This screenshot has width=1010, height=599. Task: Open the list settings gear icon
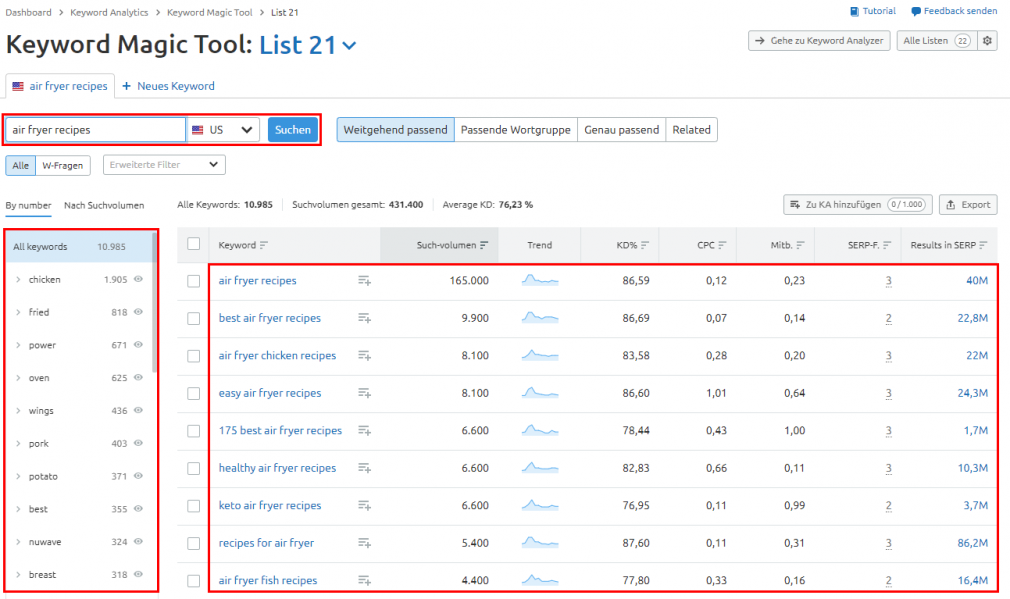[x=987, y=41]
